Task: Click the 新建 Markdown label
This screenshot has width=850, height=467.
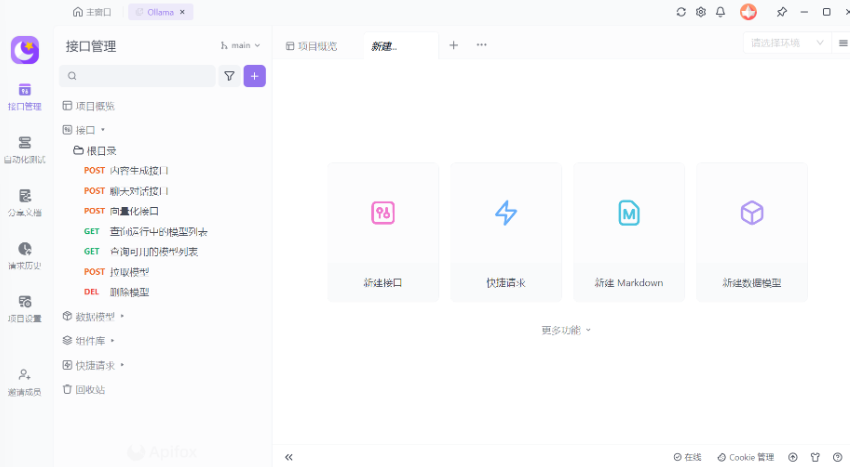Action: pos(629,283)
